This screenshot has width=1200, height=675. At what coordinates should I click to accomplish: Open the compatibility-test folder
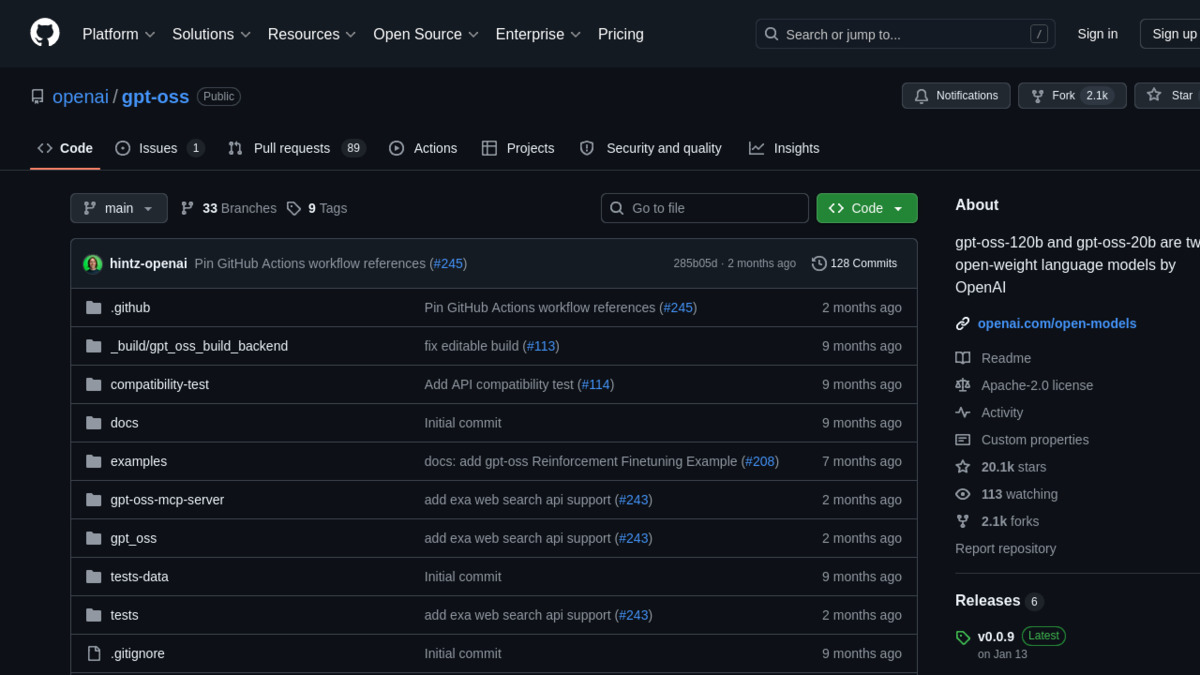[x=160, y=385]
